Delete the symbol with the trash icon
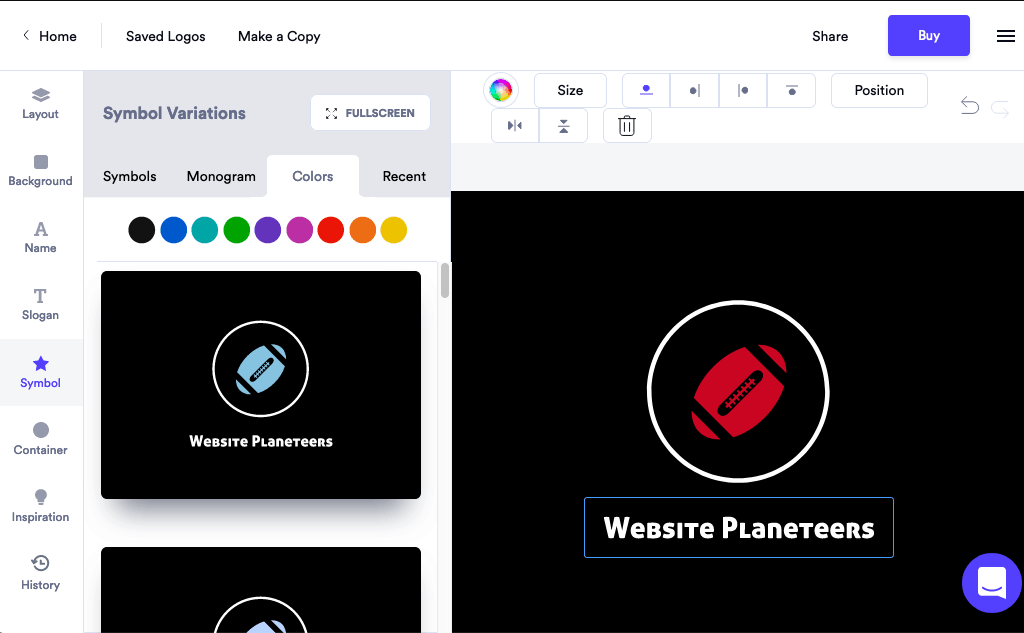This screenshot has width=1024, height=633. pos(627,125)
